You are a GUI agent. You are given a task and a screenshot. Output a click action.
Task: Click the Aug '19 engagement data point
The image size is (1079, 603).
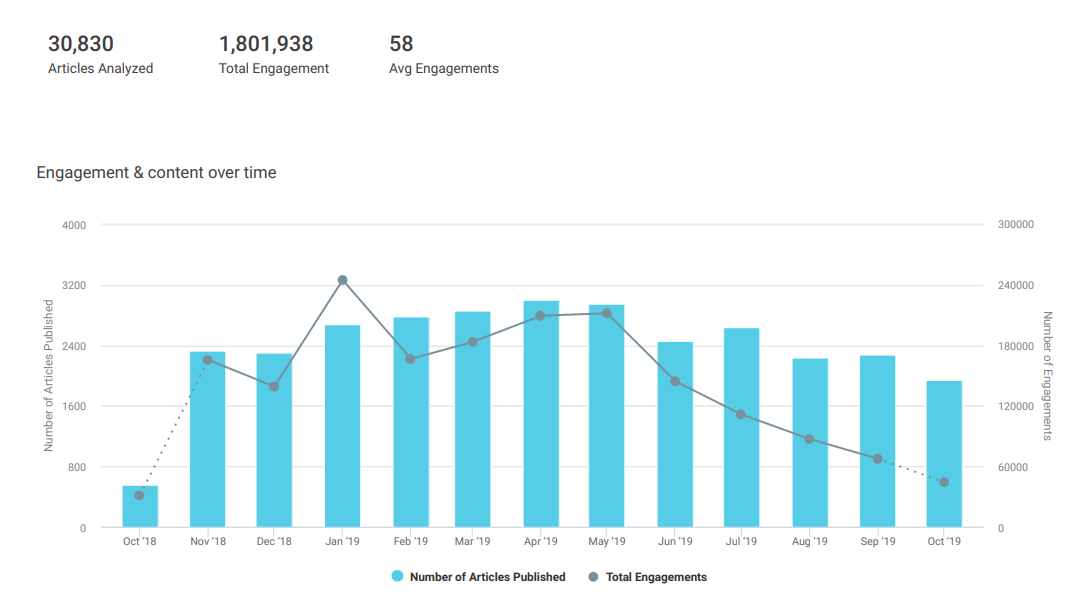pyautogui.click(x=809, y=439)
